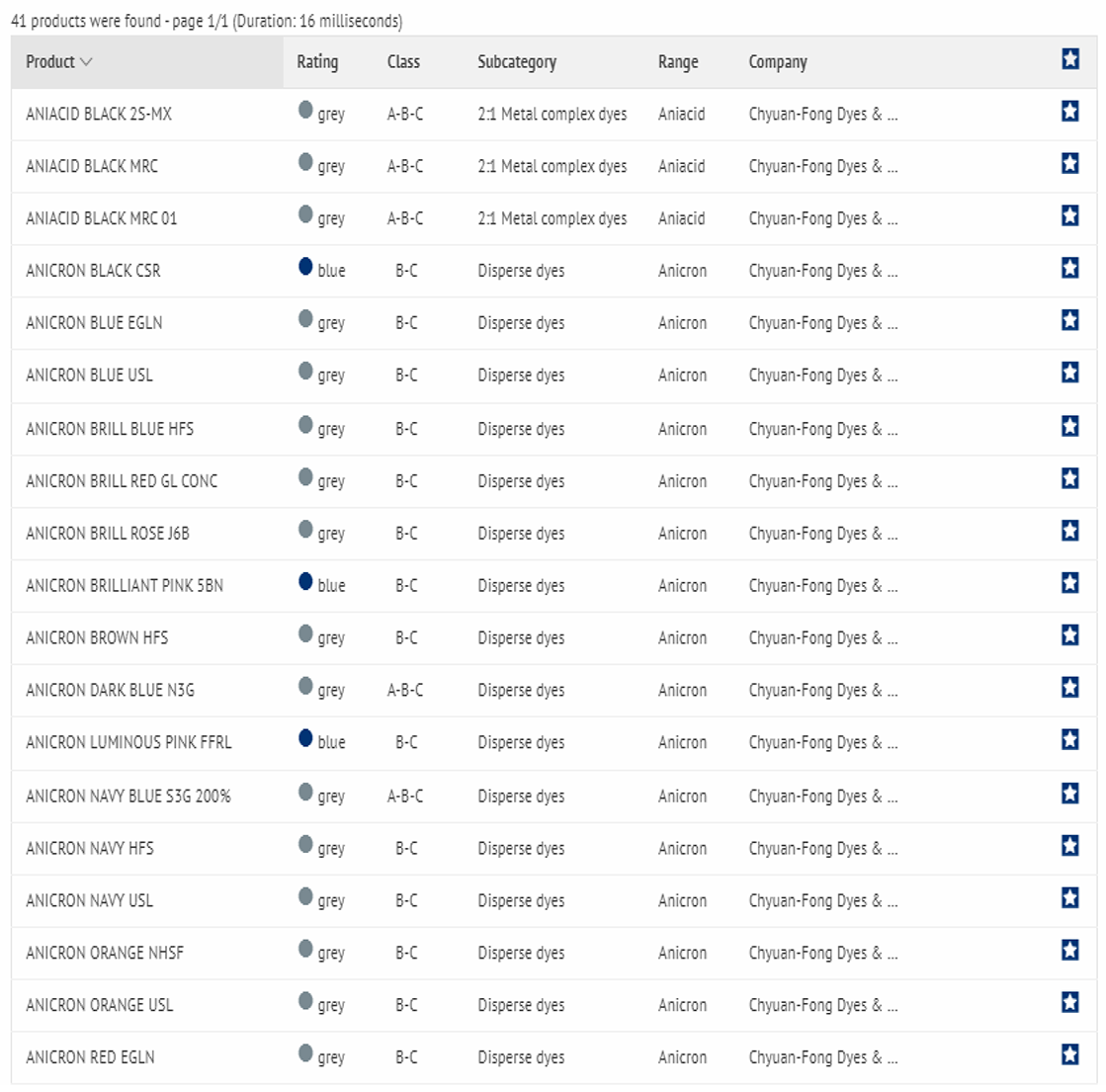Viewport: 1106px width, 1092px height.
Task: Click the star for ANICRON RED EGLN
Action: (x=1069, y=1055)
